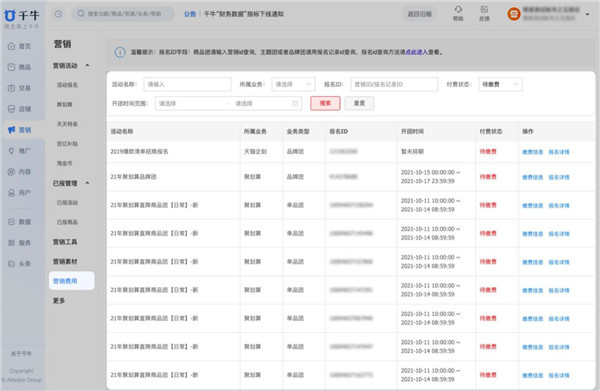This screenshot has width=600, height=391.
Task: Open the 商品 products sidebar icon
Action: tap(11, 67)
